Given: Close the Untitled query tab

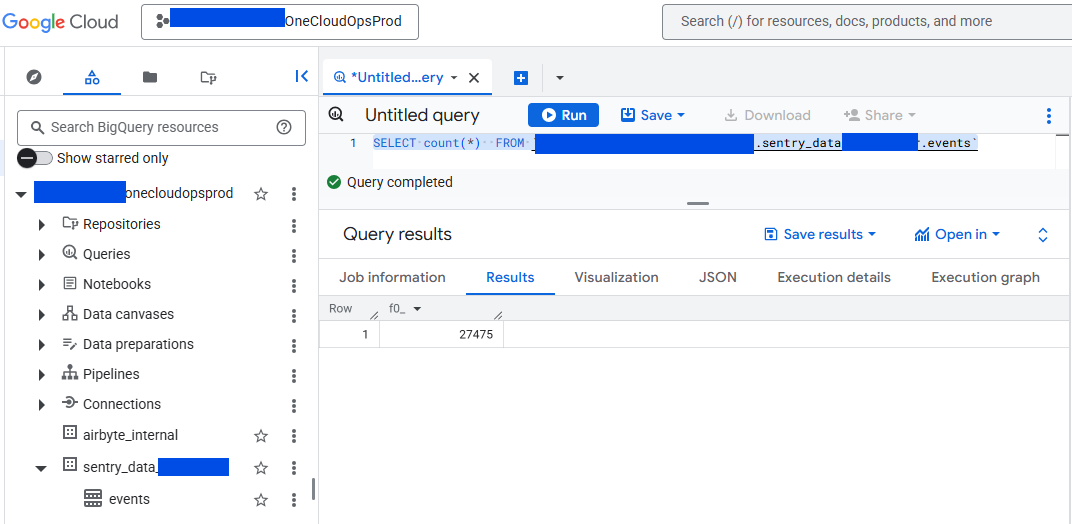Looking at the screenshot, I should [x=474, y=78].
